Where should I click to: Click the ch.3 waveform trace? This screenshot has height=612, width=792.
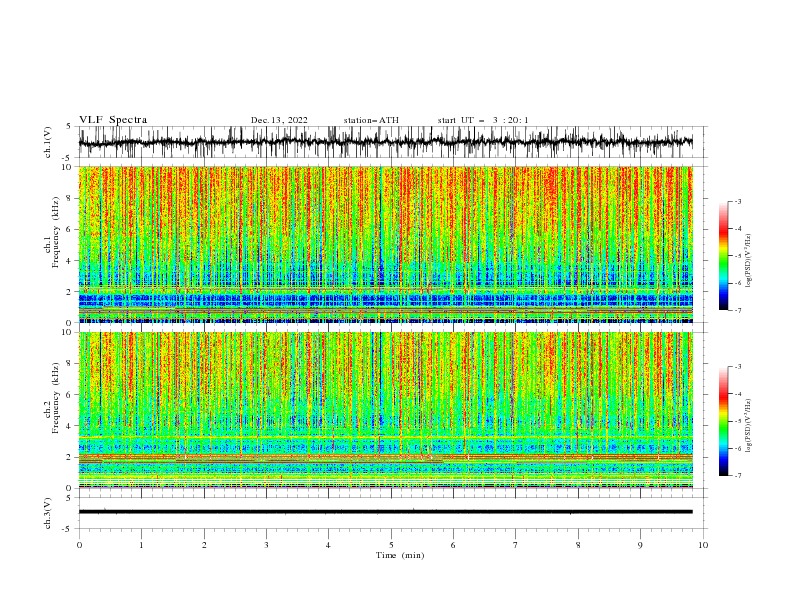coord(385,512)
